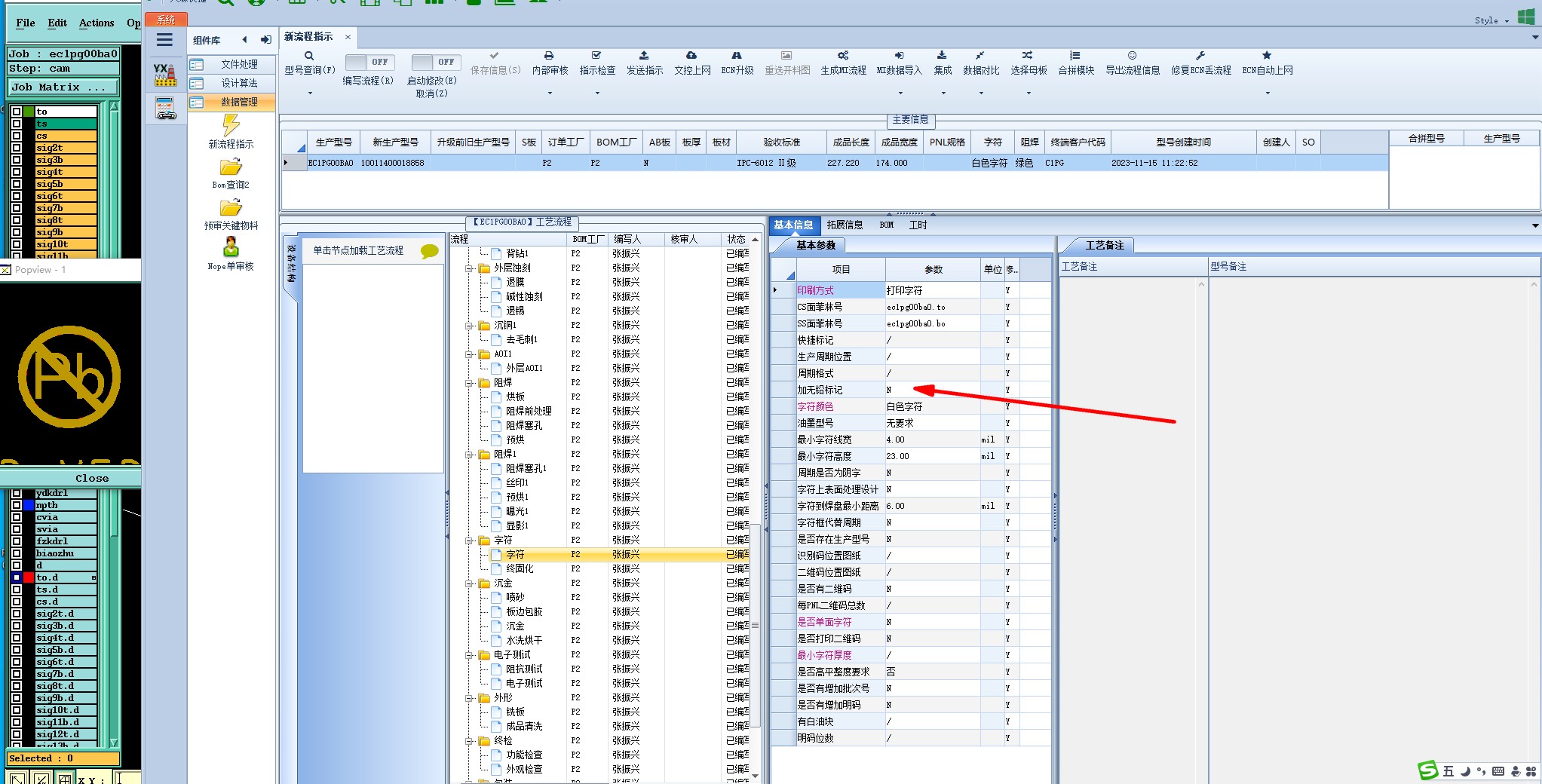Click the 生成MI流程 gears icon
Screen dimensions: 1542x784
click(843, 56)
